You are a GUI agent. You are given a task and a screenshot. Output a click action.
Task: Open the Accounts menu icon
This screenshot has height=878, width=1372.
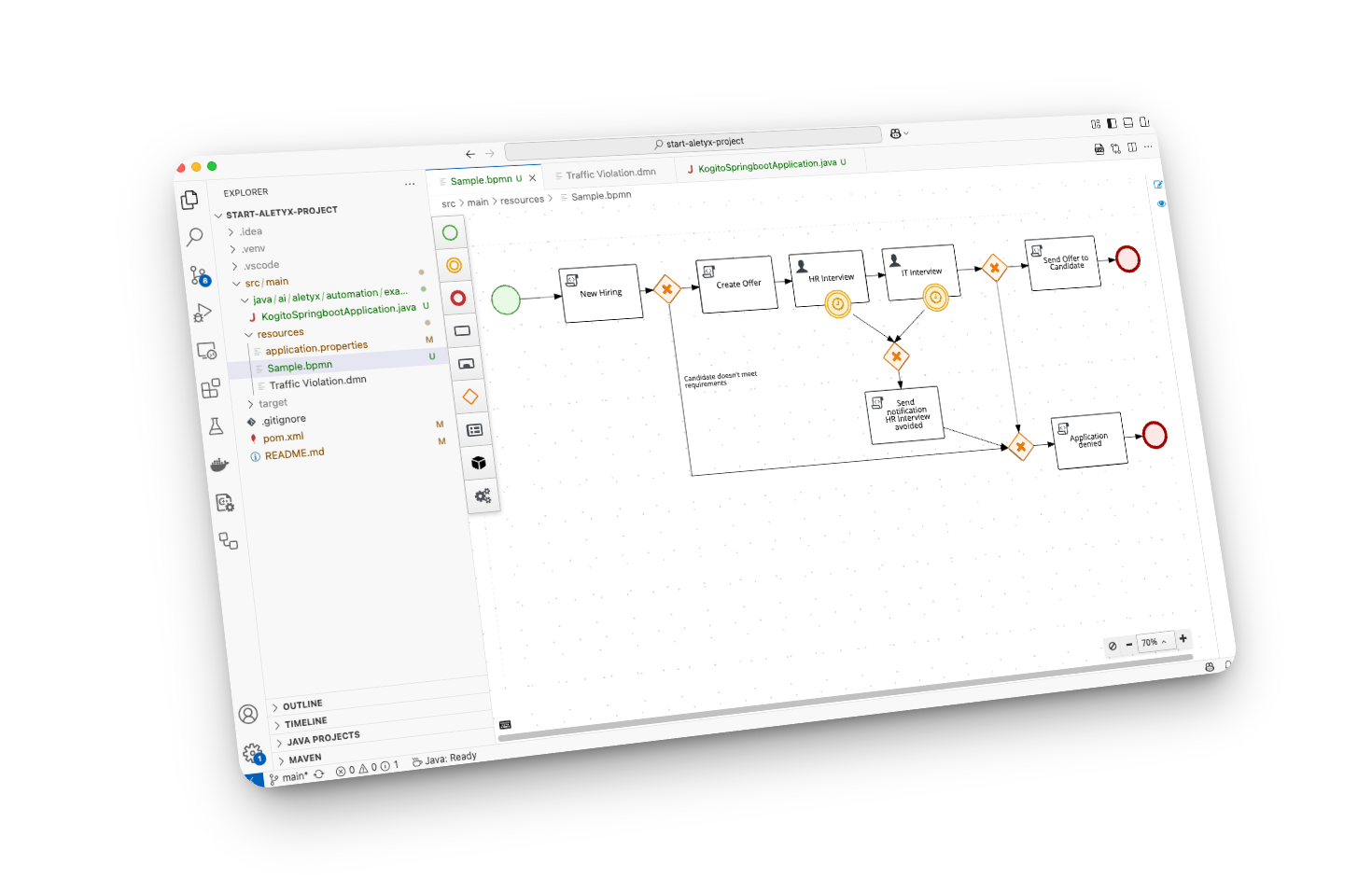[x=247, y=714]
